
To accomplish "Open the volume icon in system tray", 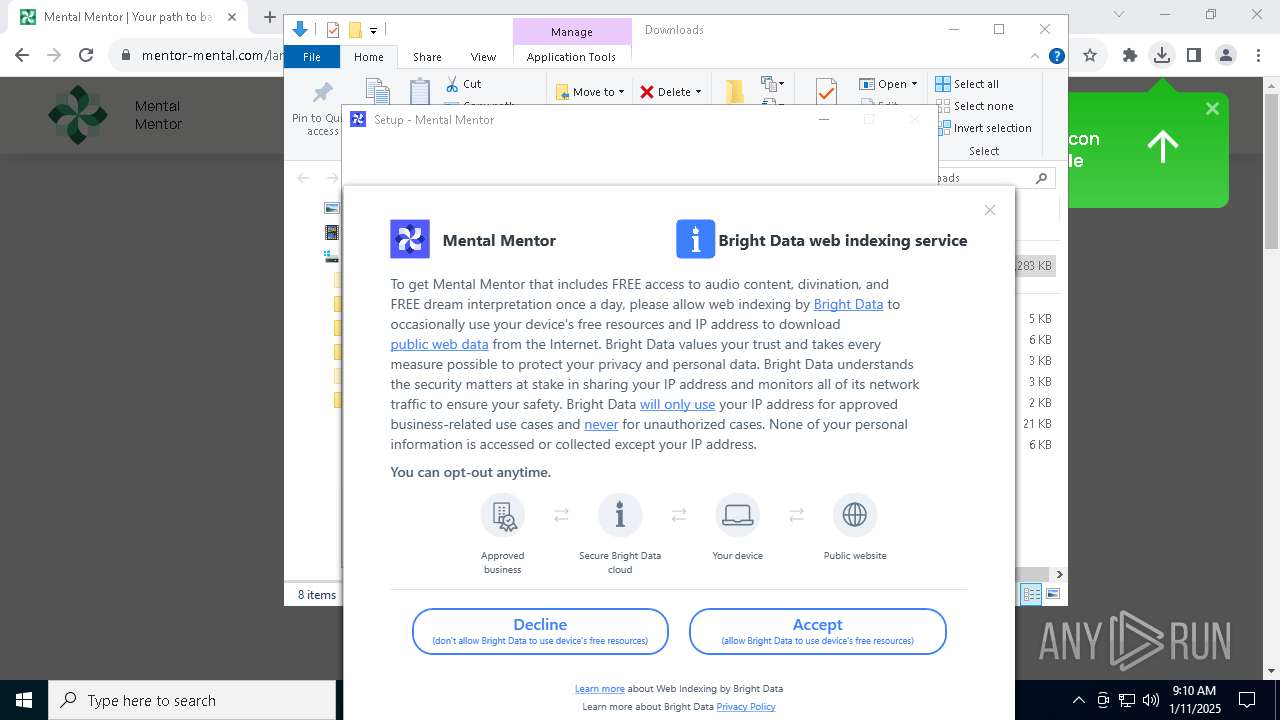I will pyautogui.click(x=1151, y=700).
